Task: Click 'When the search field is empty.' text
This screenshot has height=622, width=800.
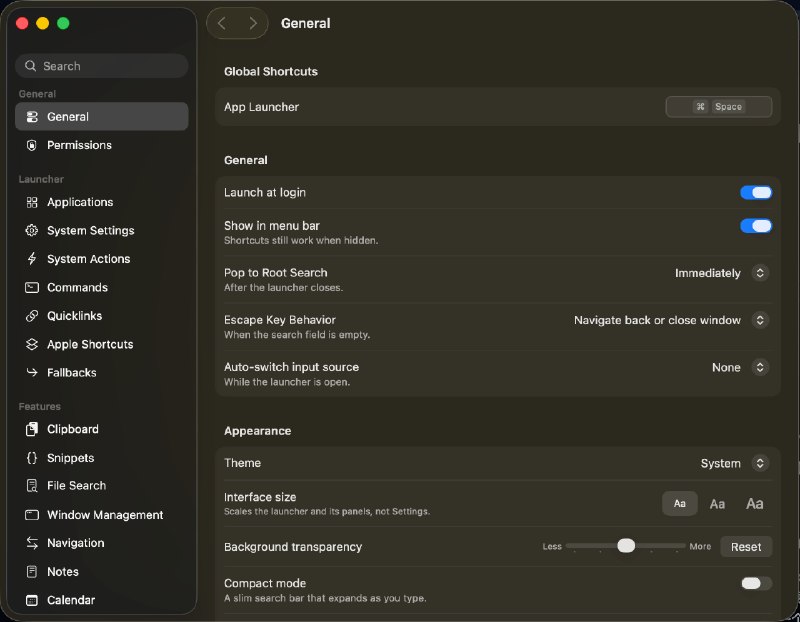Action: 297,335
